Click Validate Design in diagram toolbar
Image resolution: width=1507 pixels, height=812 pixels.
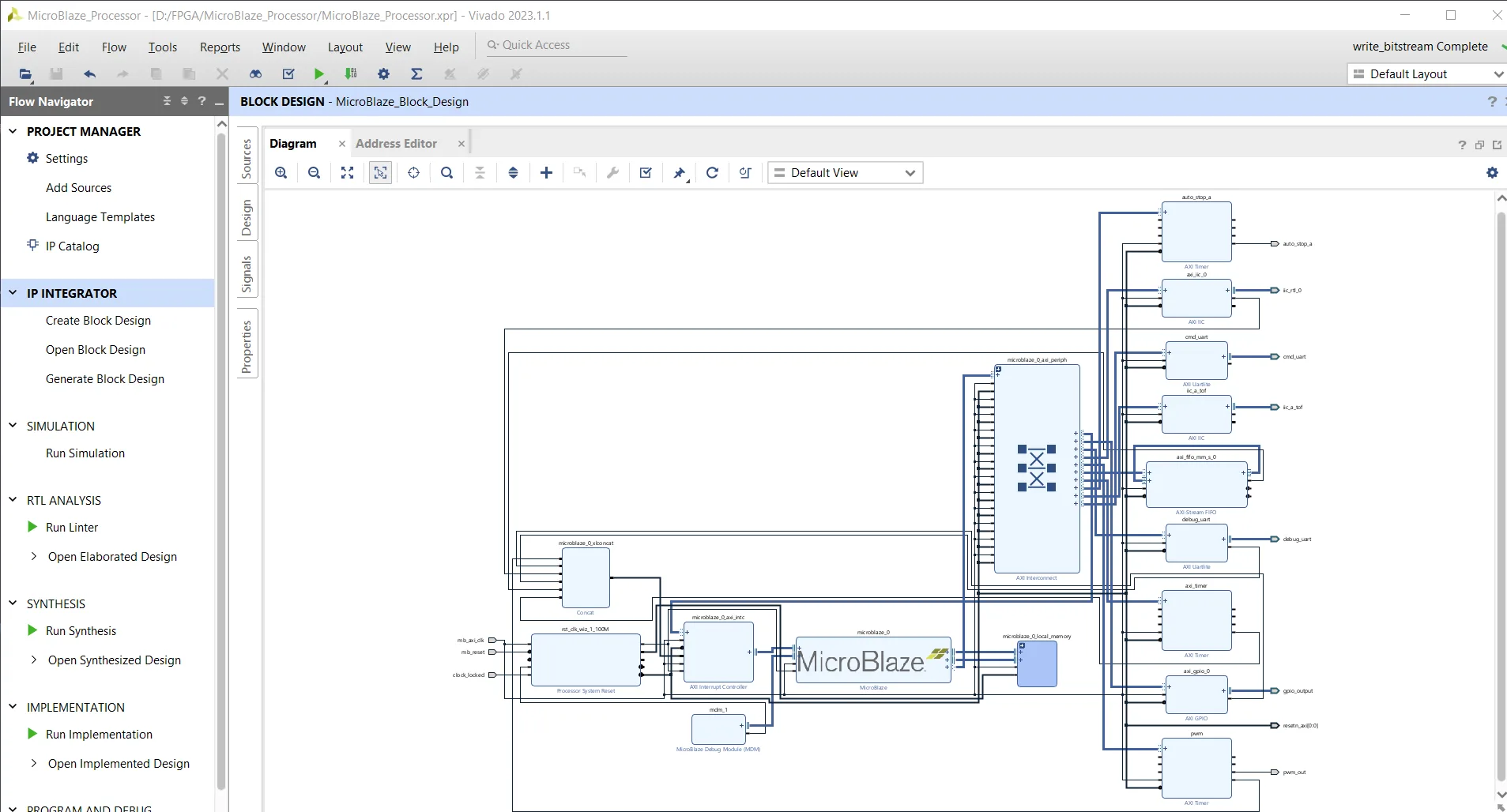(646, 173)
